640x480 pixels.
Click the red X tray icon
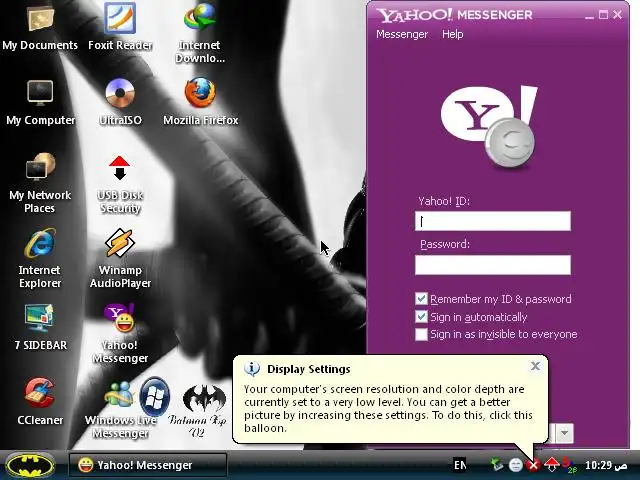tap(533, 464)
